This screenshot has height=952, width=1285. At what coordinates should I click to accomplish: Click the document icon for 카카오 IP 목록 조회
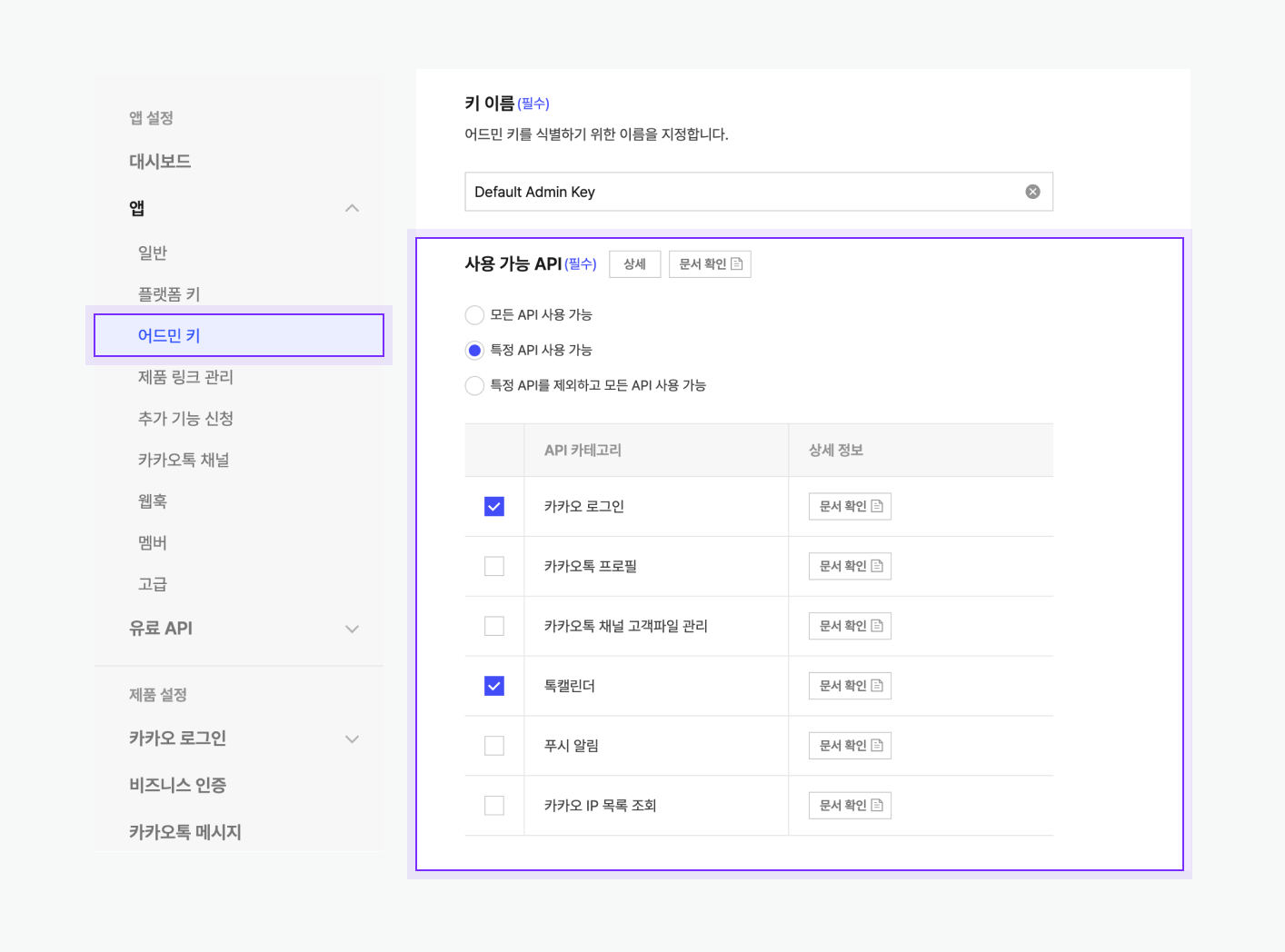pos(878,805)
